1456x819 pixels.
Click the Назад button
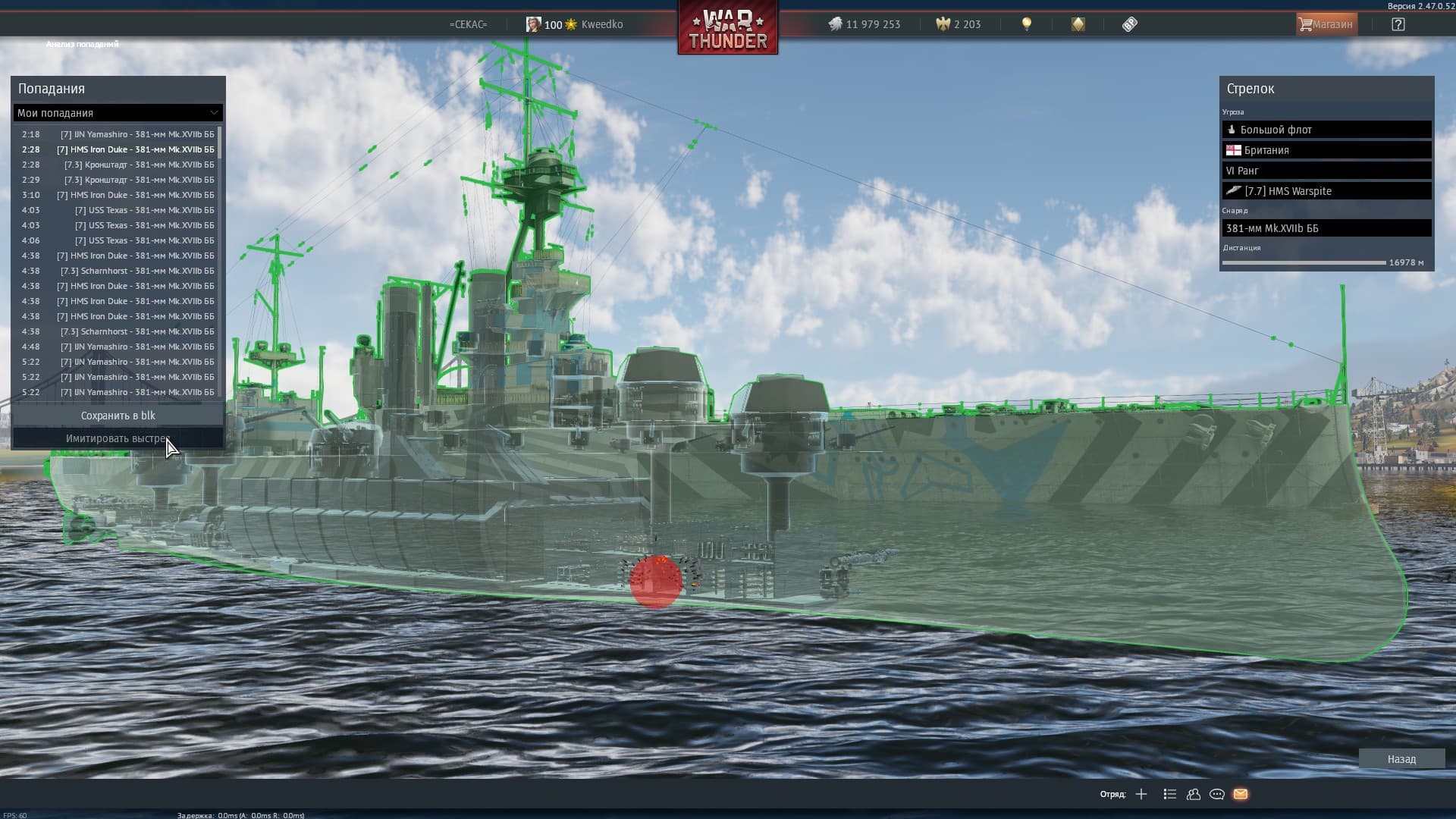pyautogui.click(x=1401, y=759)
